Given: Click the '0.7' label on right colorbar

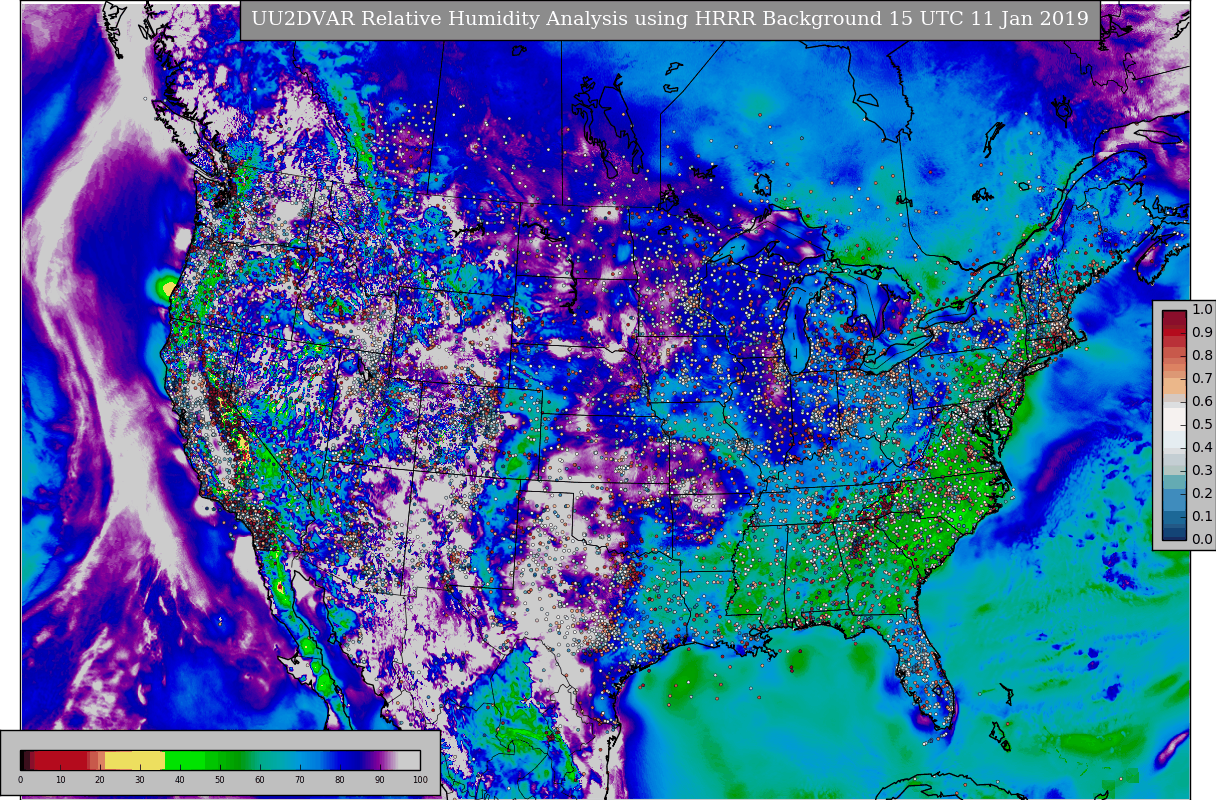Looking at the screenshot, I should click(x=1202, y=378).
